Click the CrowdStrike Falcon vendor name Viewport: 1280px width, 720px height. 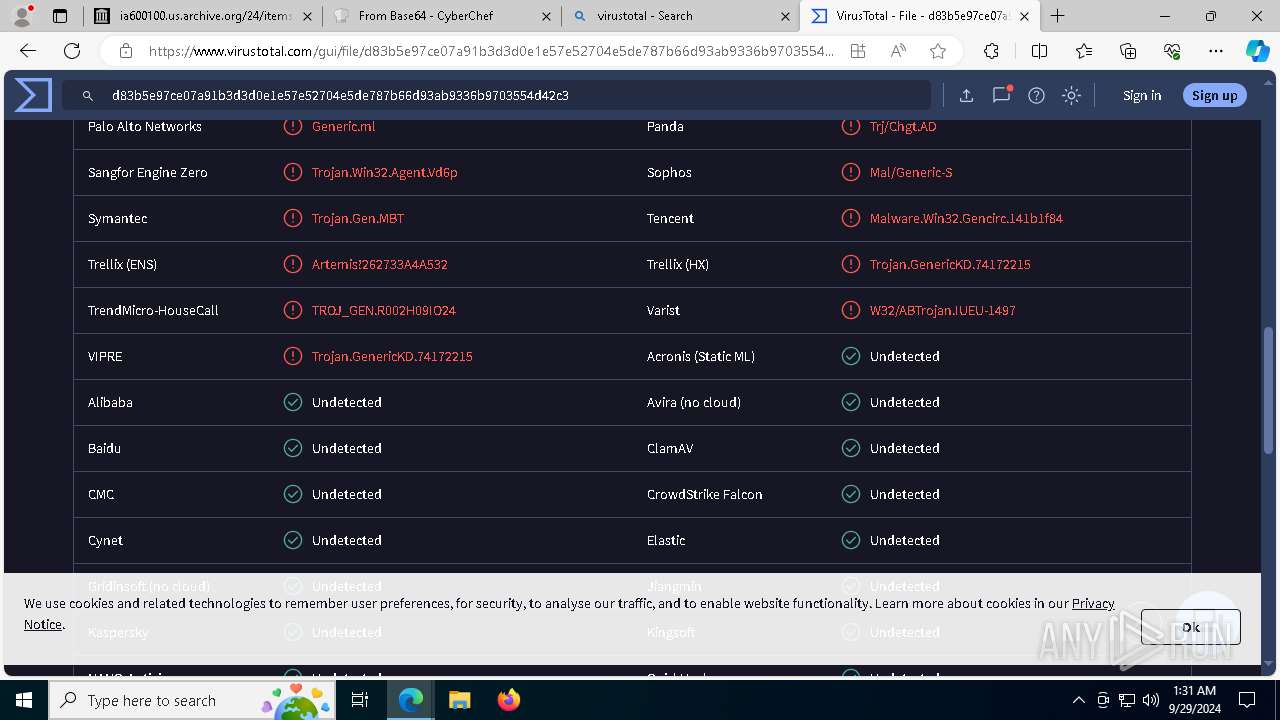coord(704,494)
